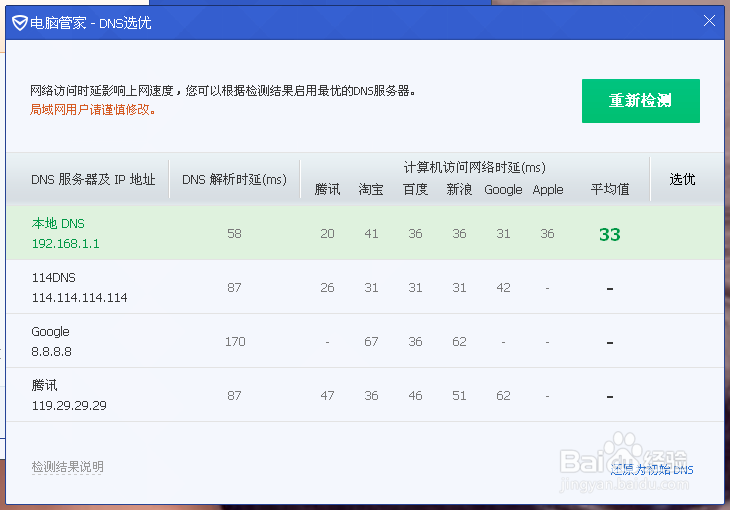730x510 pixels.
Task: Click the Apple column header
Action: click(548, 190)
